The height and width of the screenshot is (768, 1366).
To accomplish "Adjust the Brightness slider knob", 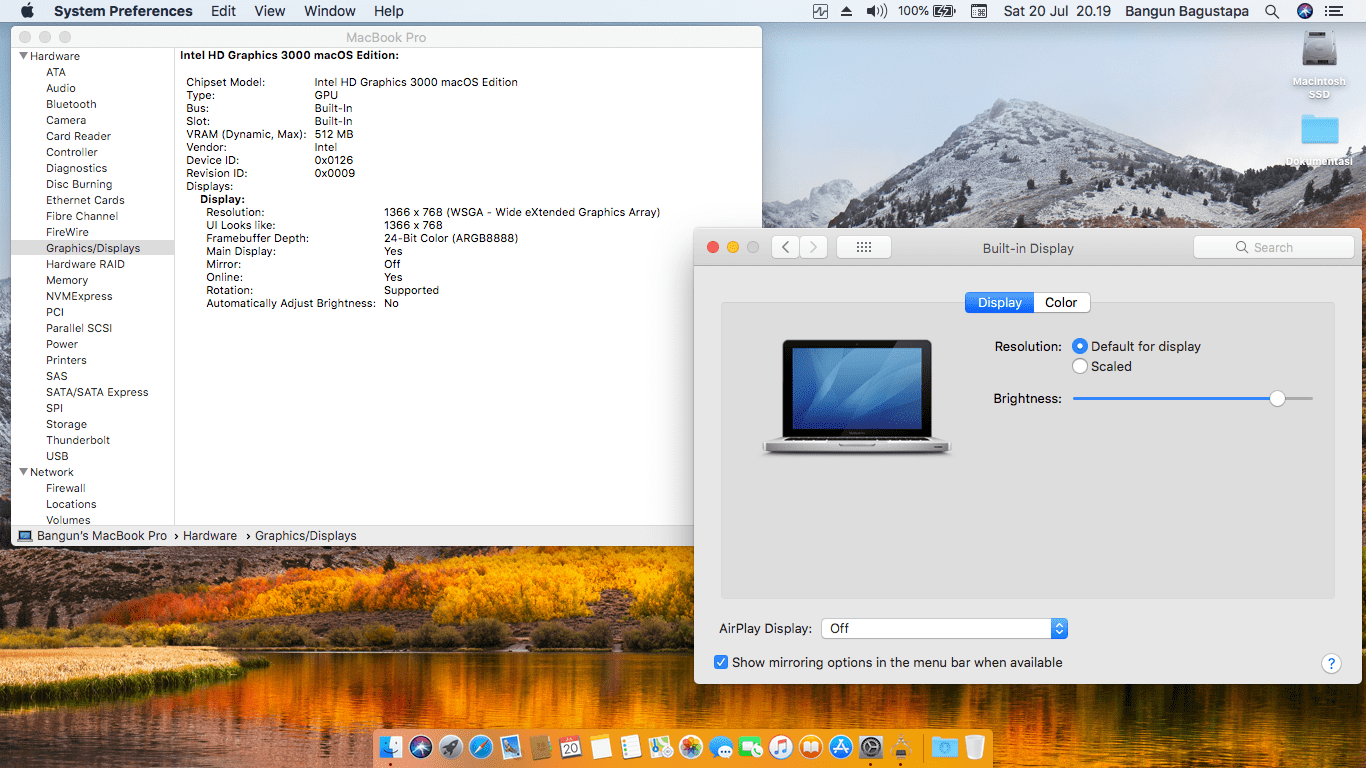I will coord(1277,398).
